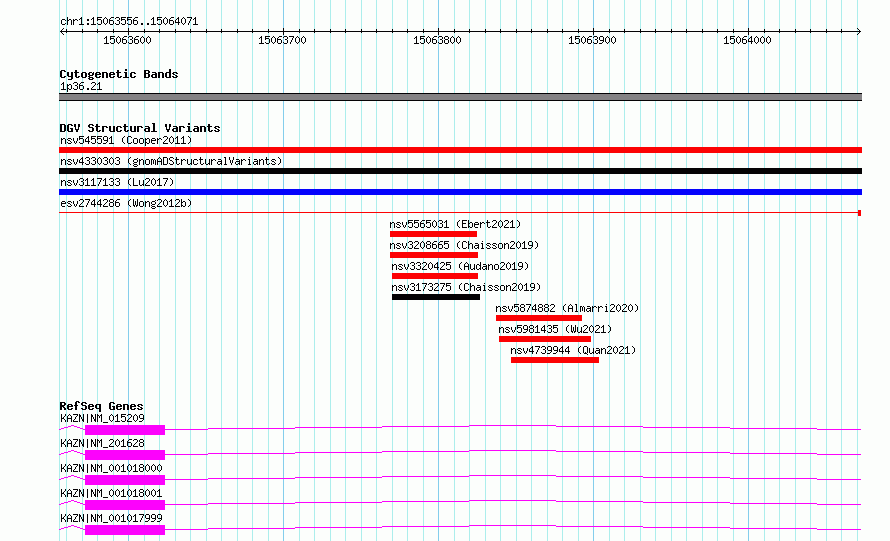890x541 pixels.
Task: Click the 1p36.21 band label
Action: click(x=81, y=86)
